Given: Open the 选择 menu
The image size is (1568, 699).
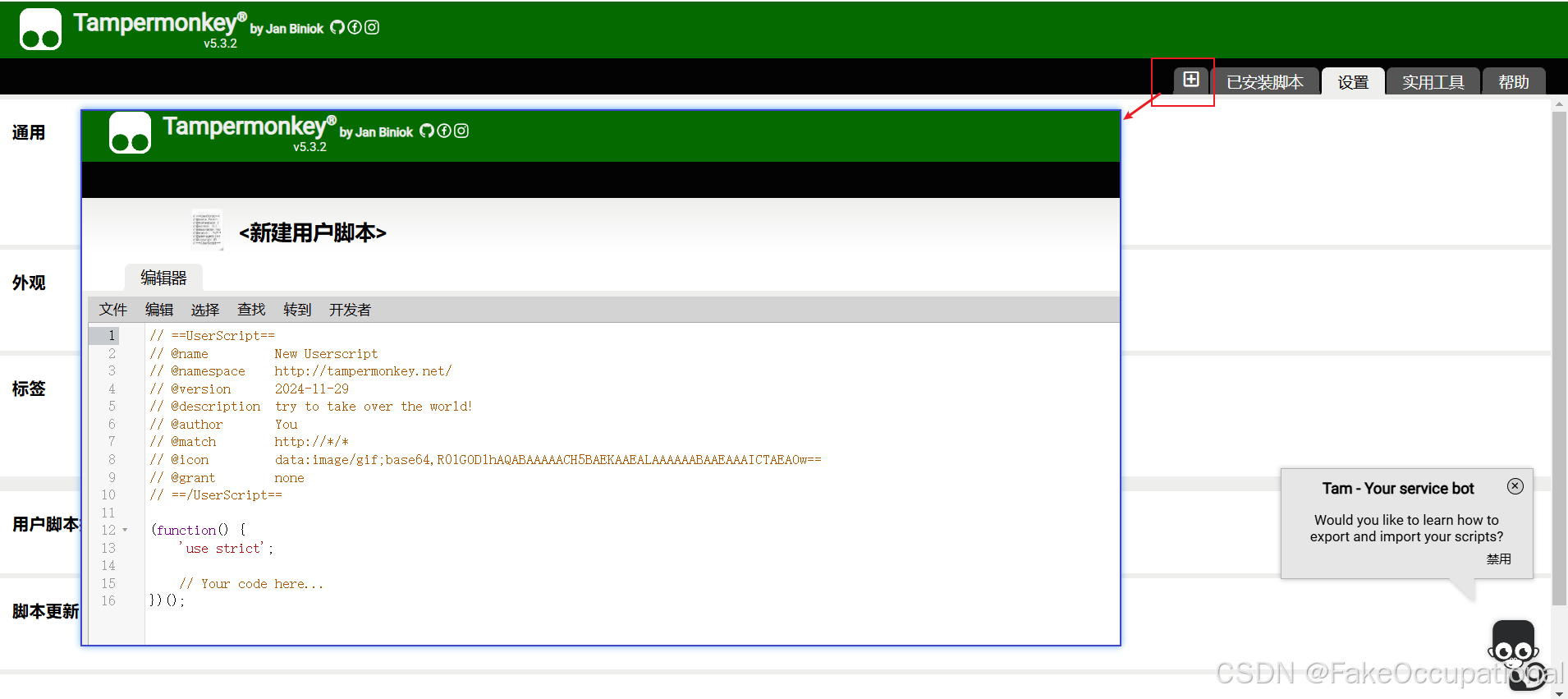Looking at the screenshot, I should point(205,310).
